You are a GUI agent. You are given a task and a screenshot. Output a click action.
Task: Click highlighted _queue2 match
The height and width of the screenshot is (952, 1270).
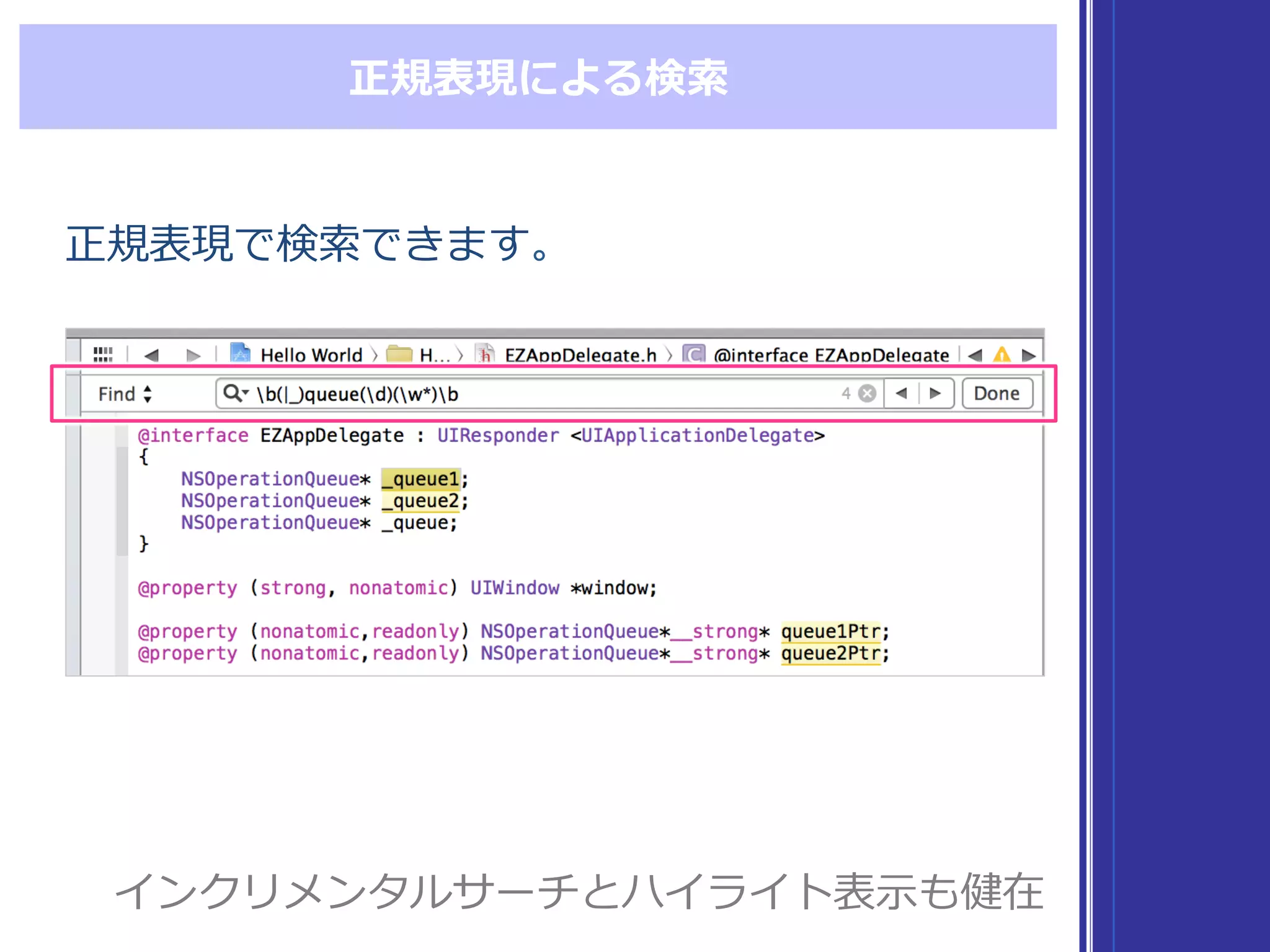[420, 501]
